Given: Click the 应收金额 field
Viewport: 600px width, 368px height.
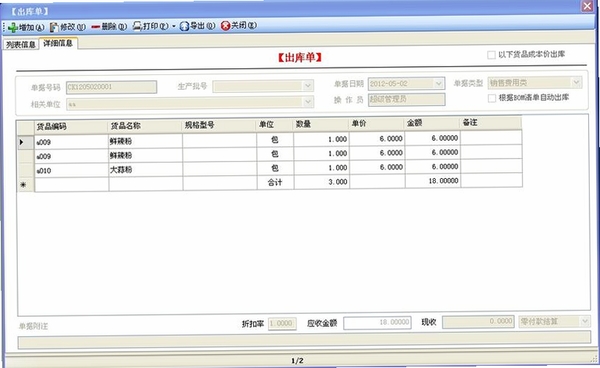Looking at the screenshot, I should 377,322.
